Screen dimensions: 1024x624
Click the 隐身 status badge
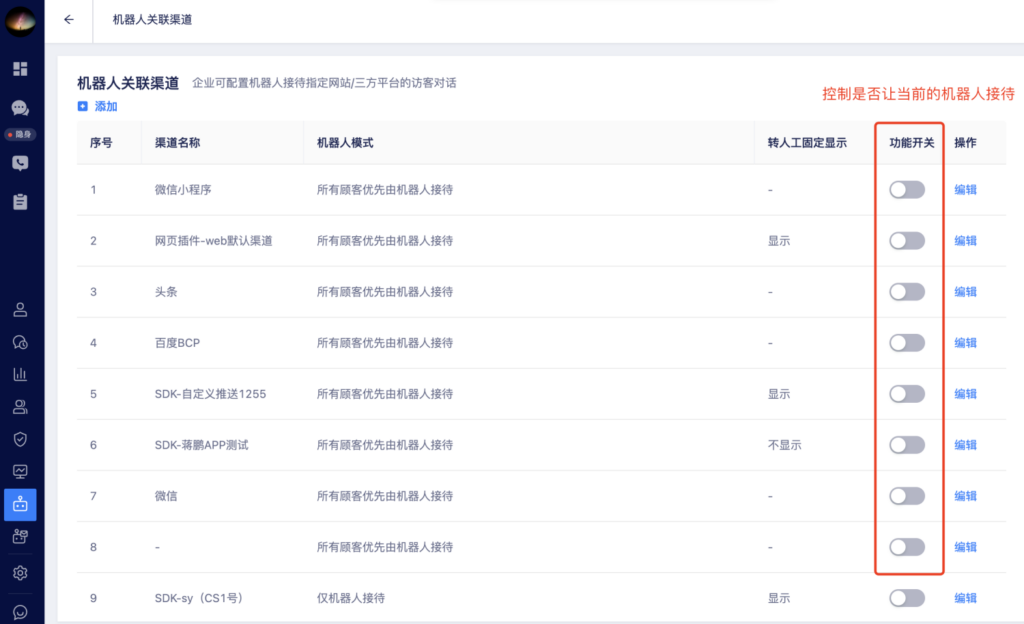point(20,134)
